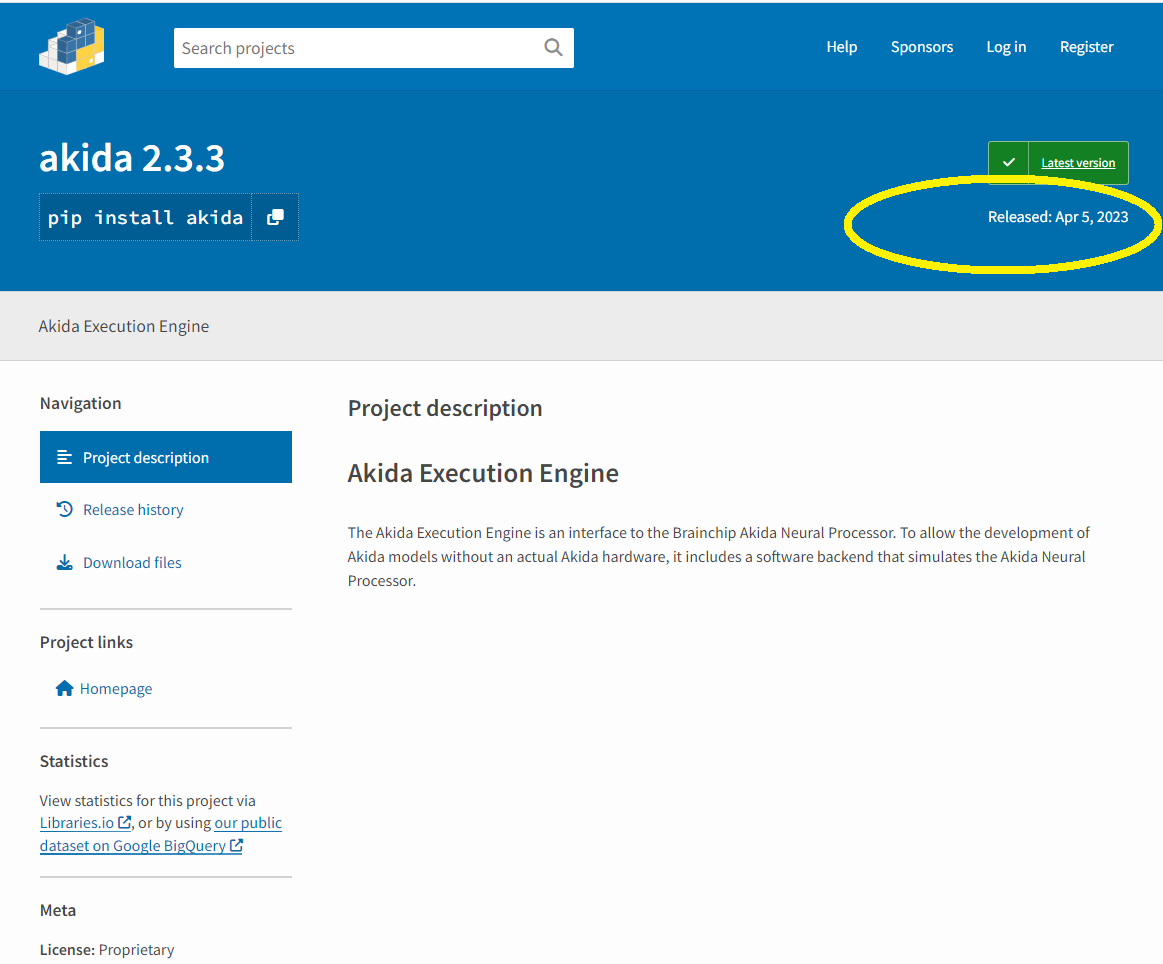Select the Project description tab
The width and height of the screenshot is (1163, 964).
146,457
